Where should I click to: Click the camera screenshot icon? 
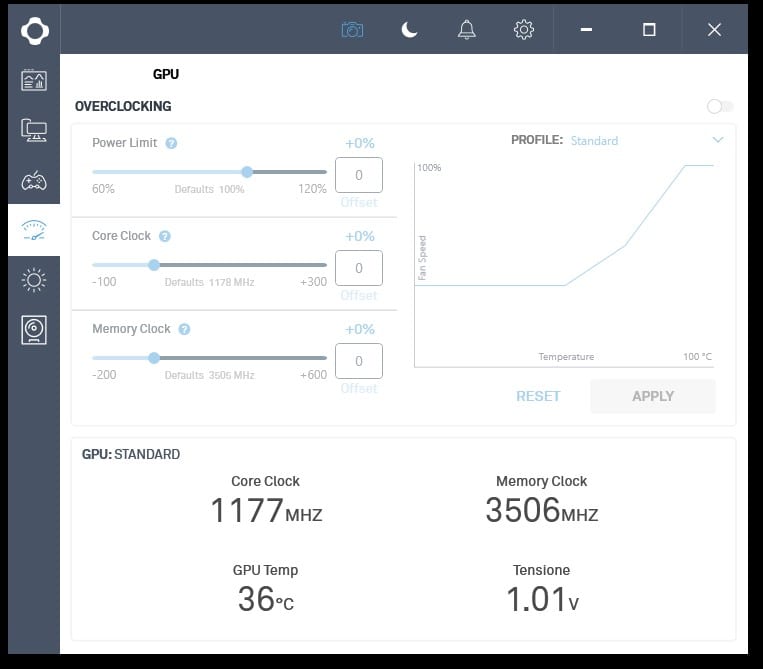pos(352,30)
